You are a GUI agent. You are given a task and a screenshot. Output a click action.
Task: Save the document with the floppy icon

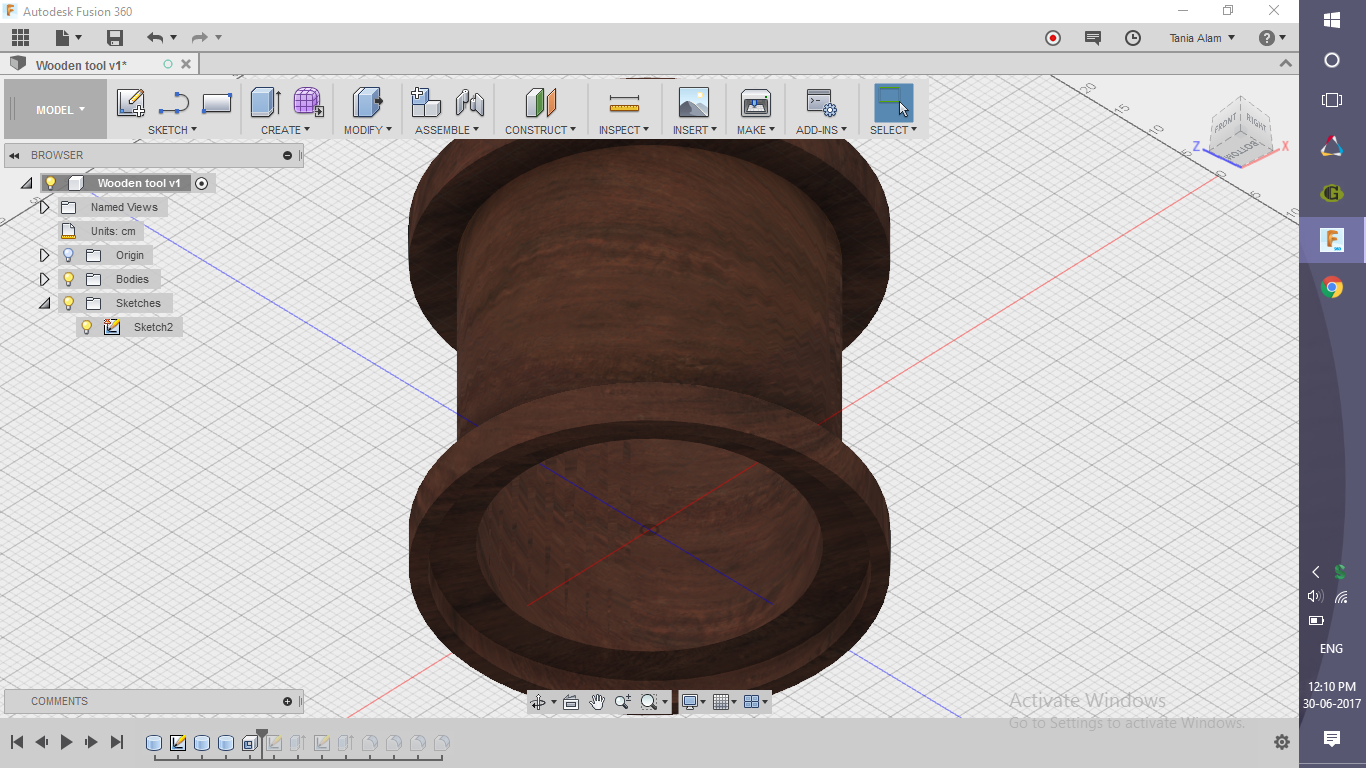(115, 38)
